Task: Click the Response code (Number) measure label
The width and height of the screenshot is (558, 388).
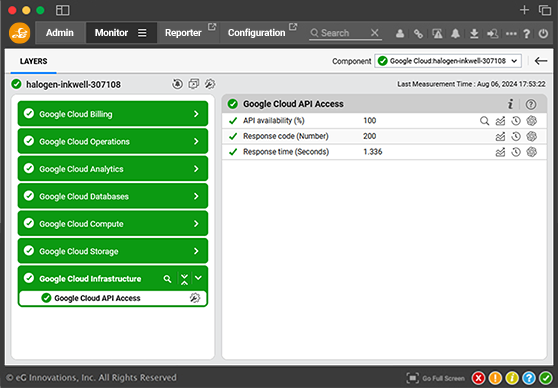Action: (286, 136)
